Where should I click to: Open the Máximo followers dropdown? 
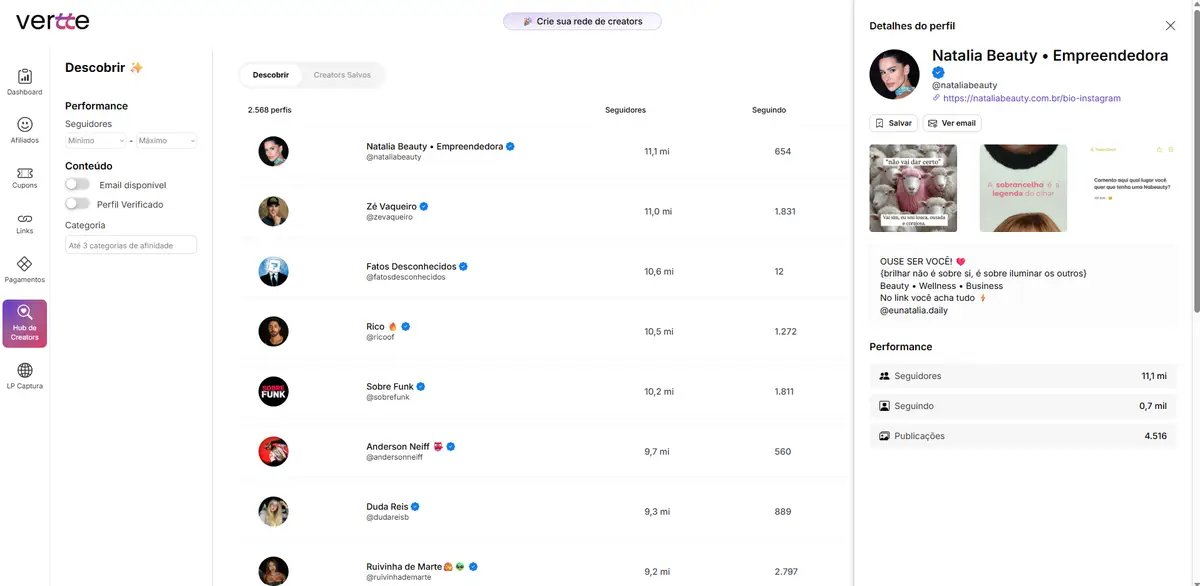point(166,139)
